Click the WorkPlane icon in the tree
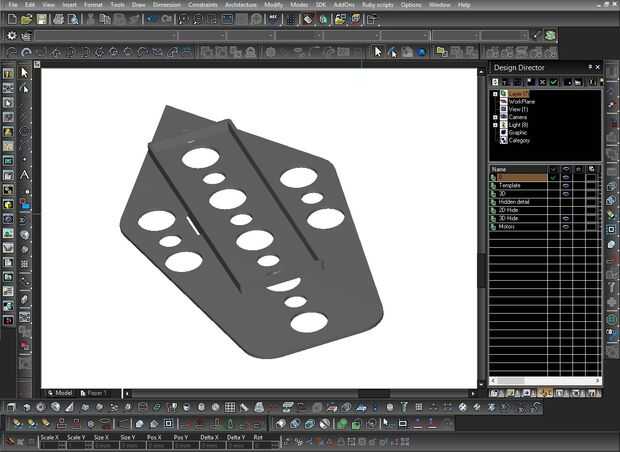Screen dimensions: 620x452 pyautogui.click(x=504, y=102)
